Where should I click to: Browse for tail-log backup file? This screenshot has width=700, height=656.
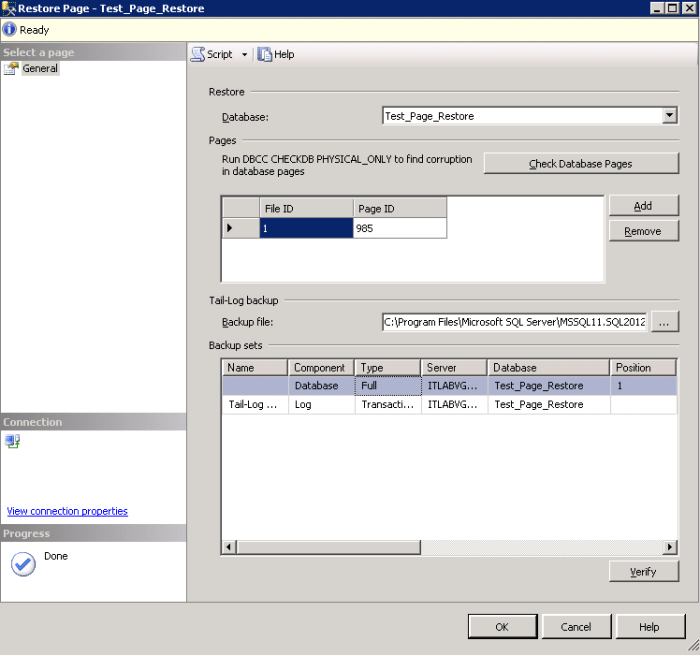(665, 322)
